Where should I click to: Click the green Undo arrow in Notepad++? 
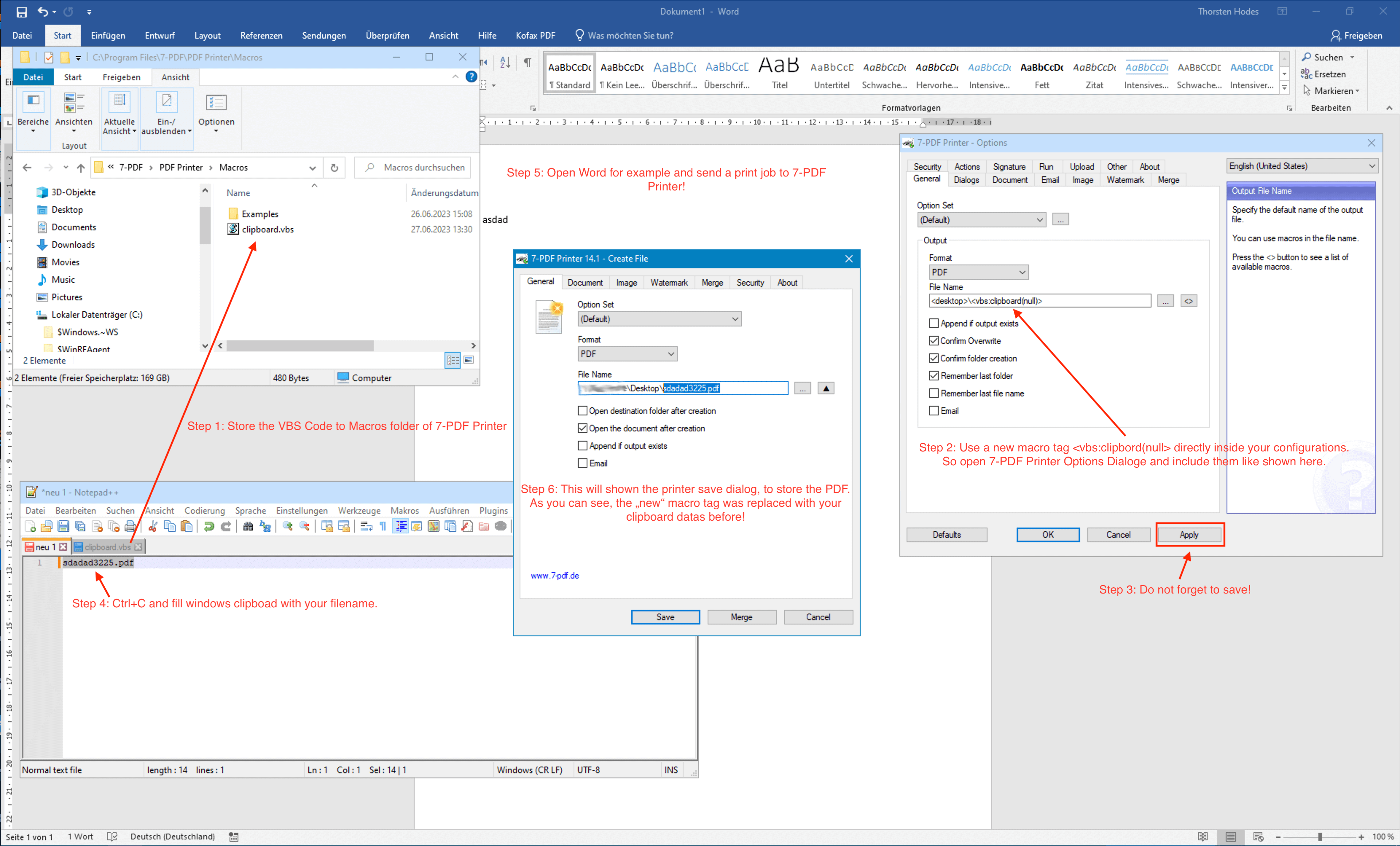208,526
